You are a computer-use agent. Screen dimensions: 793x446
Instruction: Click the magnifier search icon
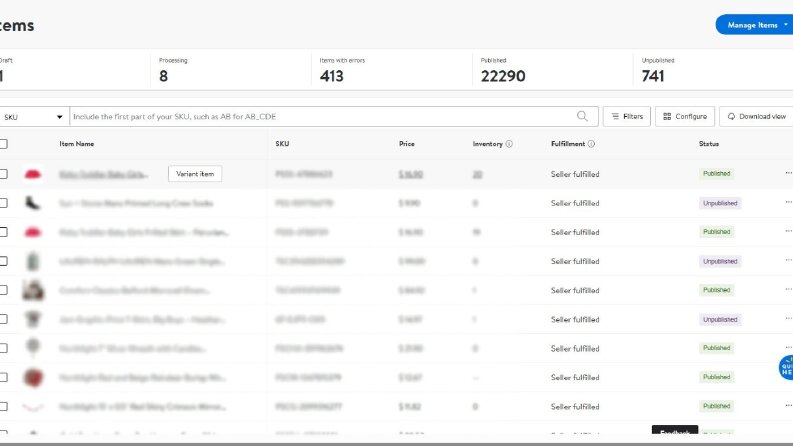(582, 116)
